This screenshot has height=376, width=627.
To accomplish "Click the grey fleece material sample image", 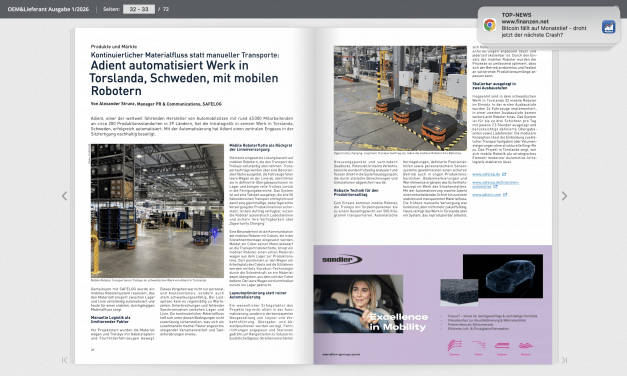I will [459, 292].
